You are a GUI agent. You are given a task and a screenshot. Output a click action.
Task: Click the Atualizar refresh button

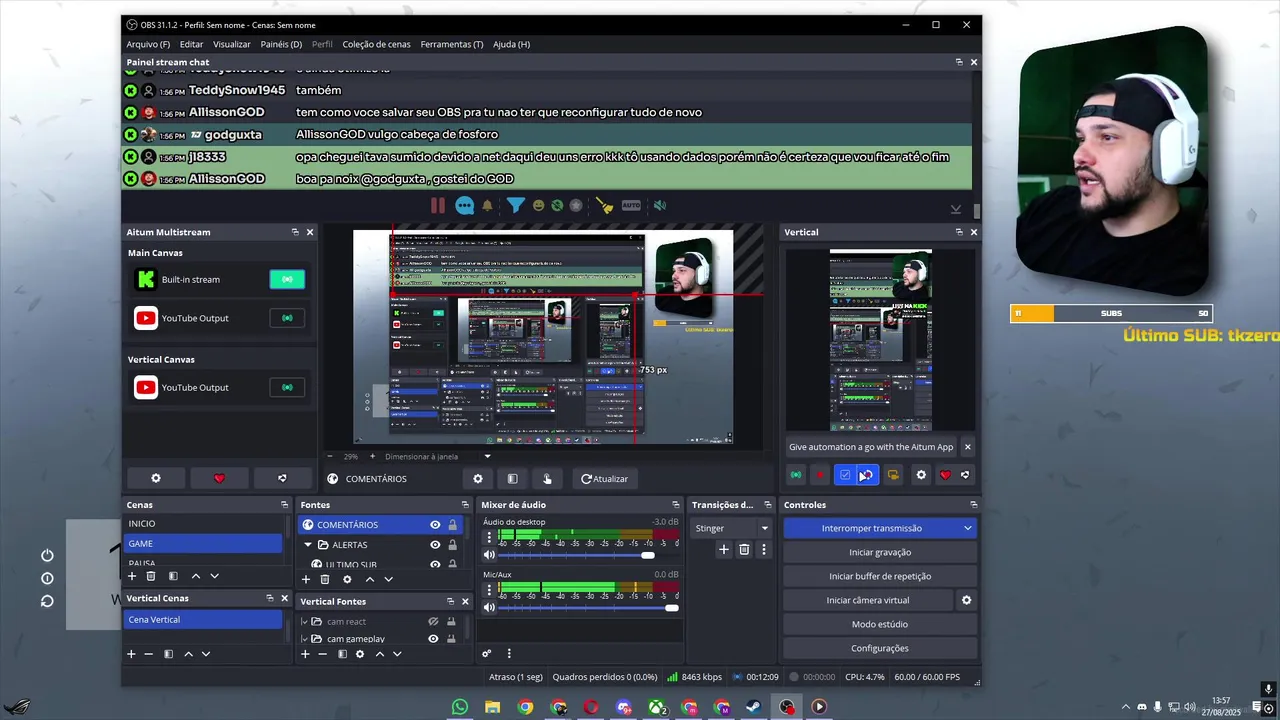click(x=605, y=479)
